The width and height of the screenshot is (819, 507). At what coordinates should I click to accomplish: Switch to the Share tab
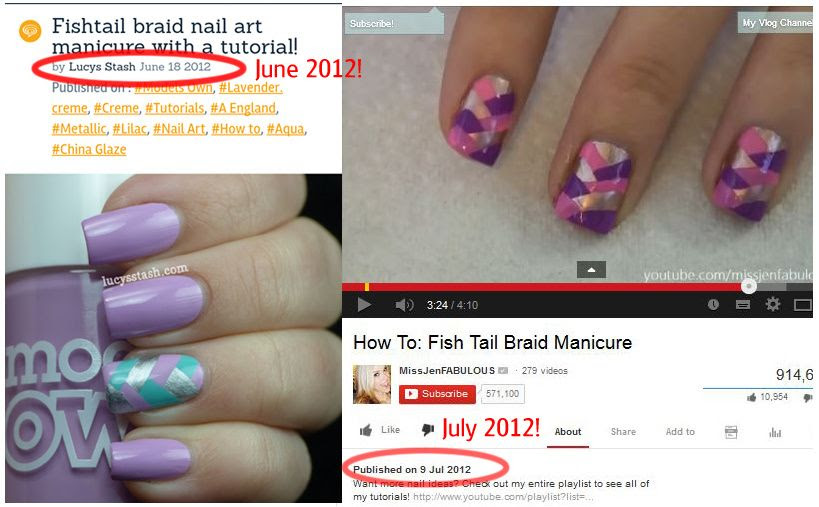623,432
